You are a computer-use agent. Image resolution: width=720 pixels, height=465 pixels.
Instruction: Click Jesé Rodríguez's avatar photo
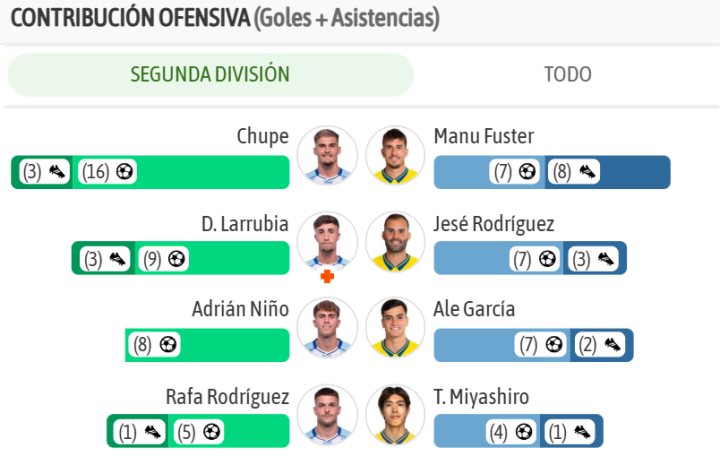395,241
